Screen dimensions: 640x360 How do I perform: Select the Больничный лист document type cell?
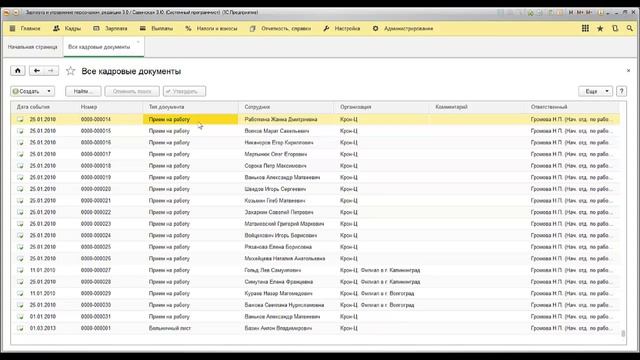(170, 328)
